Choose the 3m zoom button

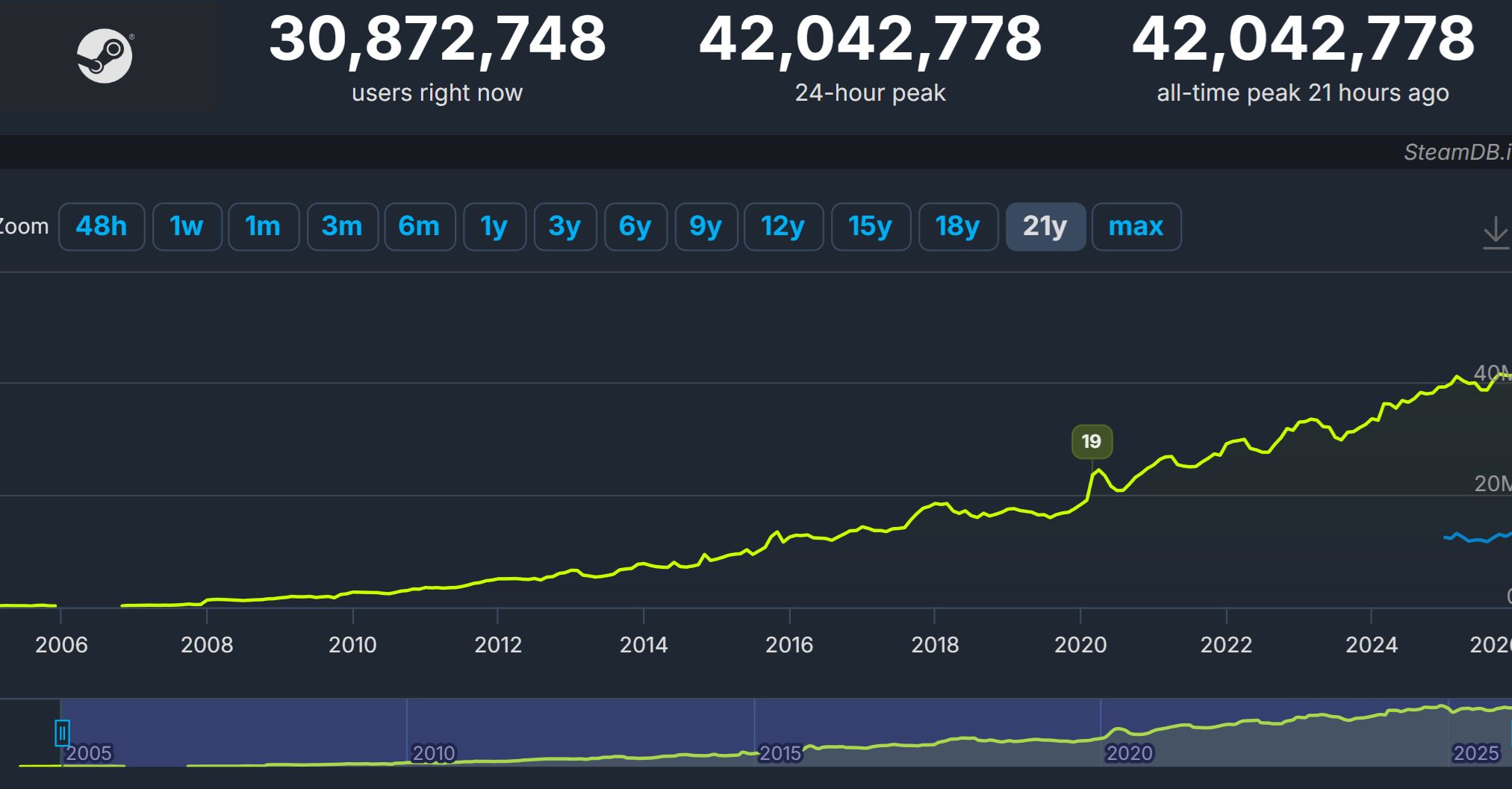coord(342,226)
